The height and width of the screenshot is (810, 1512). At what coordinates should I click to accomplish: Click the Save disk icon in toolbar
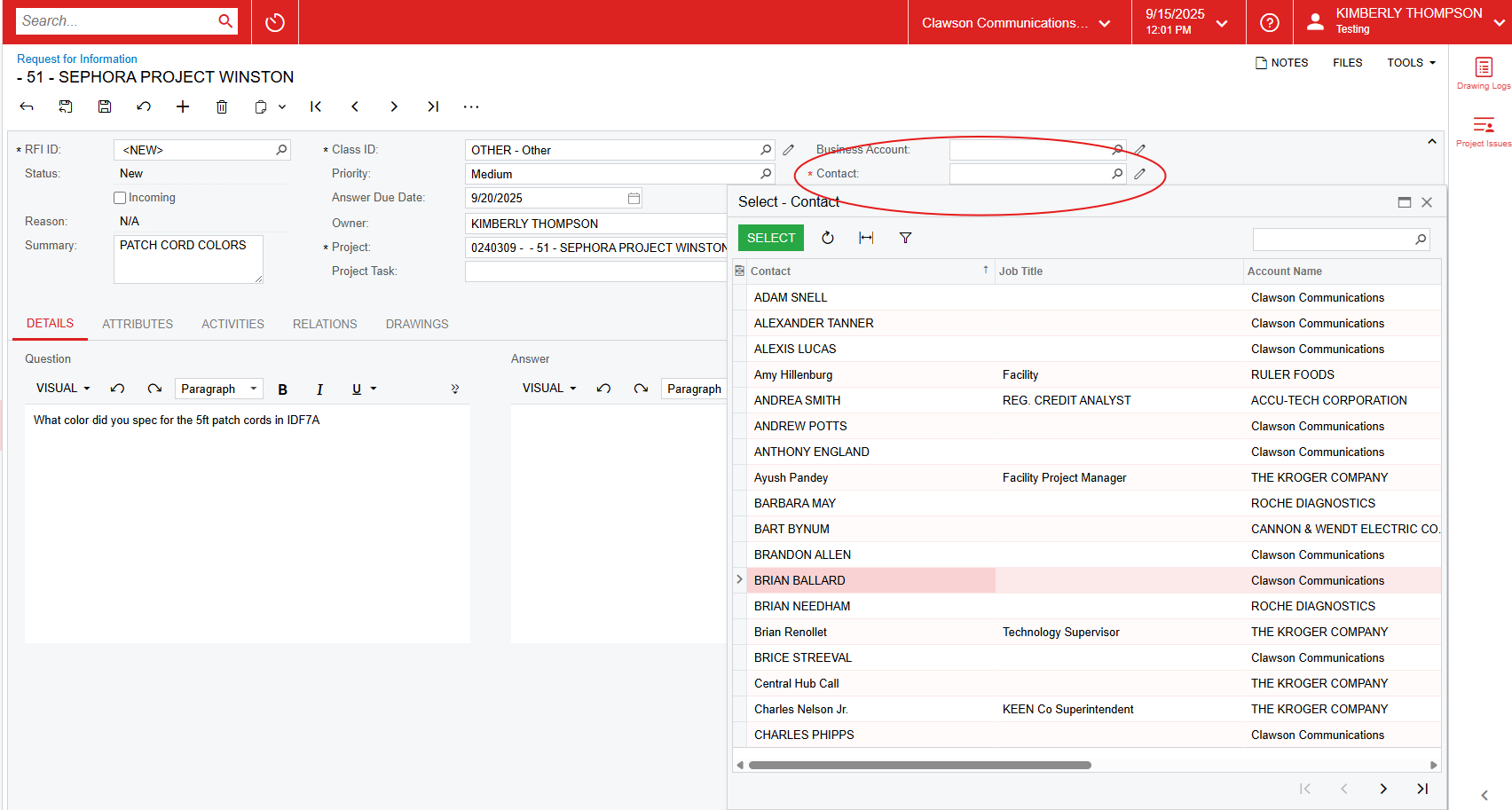(105, 106)
